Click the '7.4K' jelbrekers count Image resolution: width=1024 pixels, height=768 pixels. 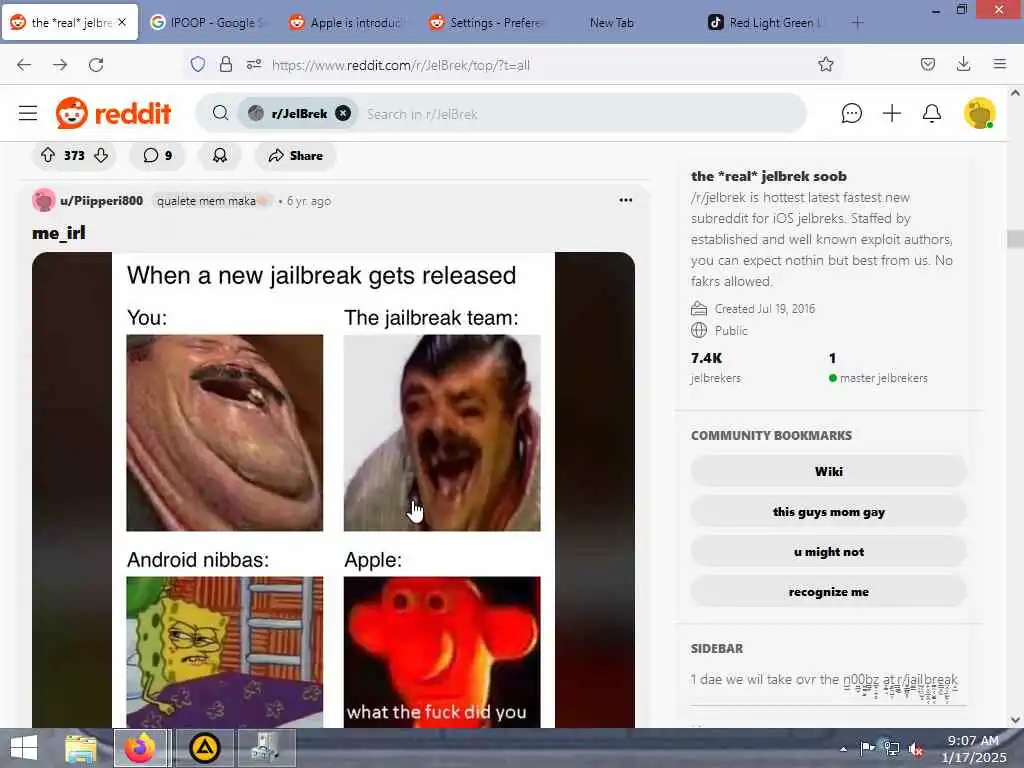coord(707,358)
